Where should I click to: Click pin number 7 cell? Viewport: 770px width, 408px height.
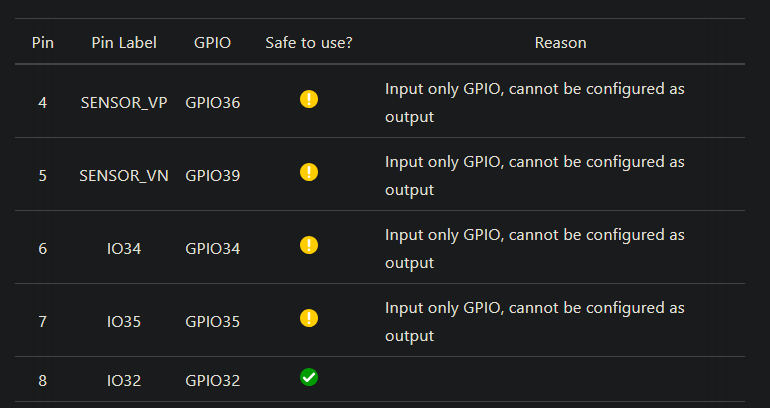43,322
